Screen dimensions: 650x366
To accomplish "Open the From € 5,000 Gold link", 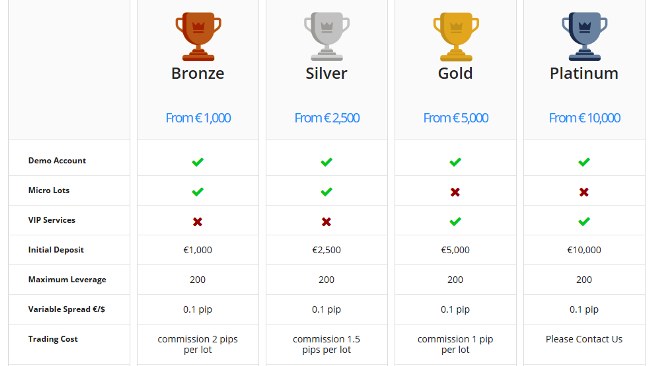I will point(456,118).
